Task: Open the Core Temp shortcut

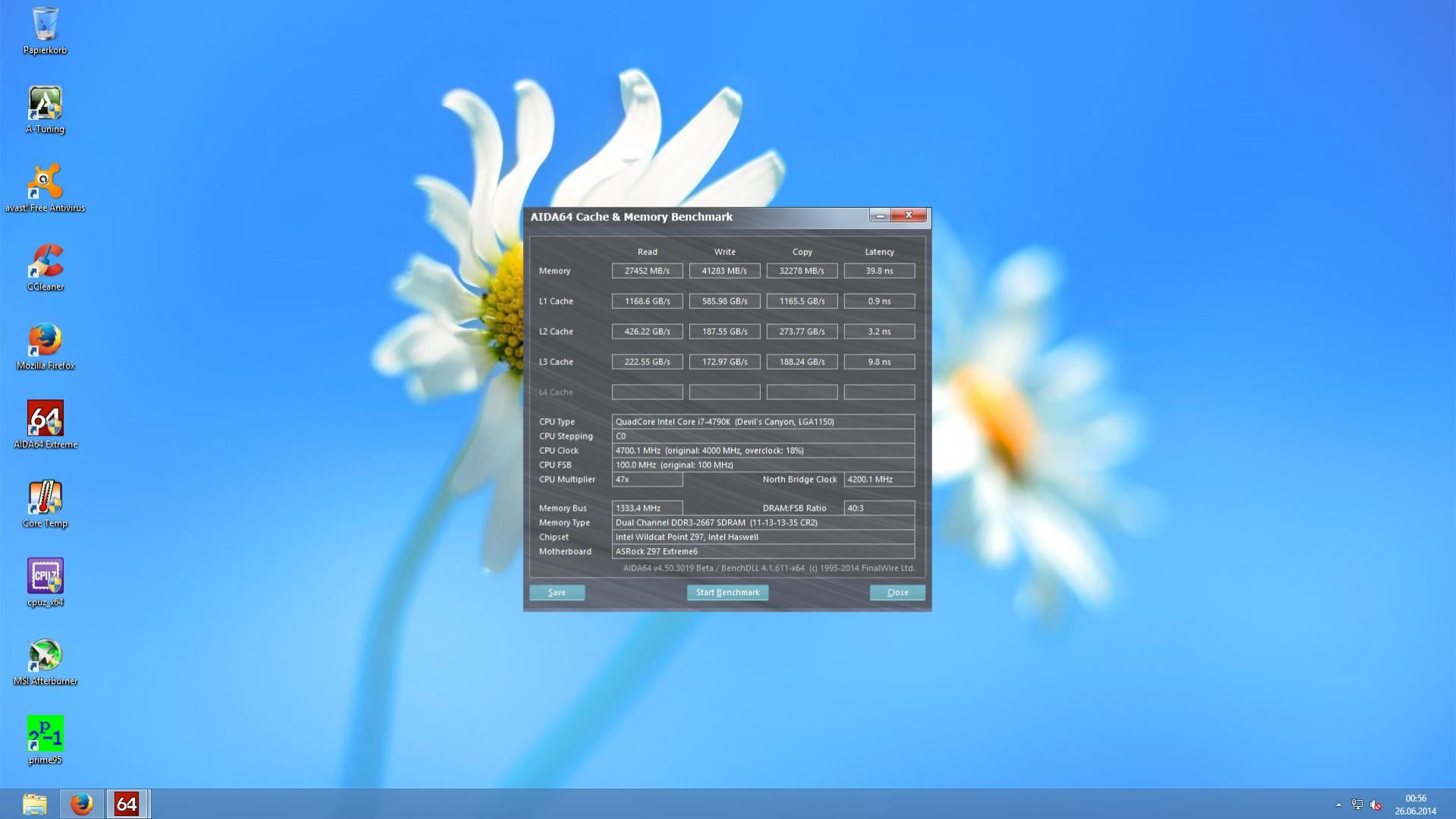Action: [45, 504]
